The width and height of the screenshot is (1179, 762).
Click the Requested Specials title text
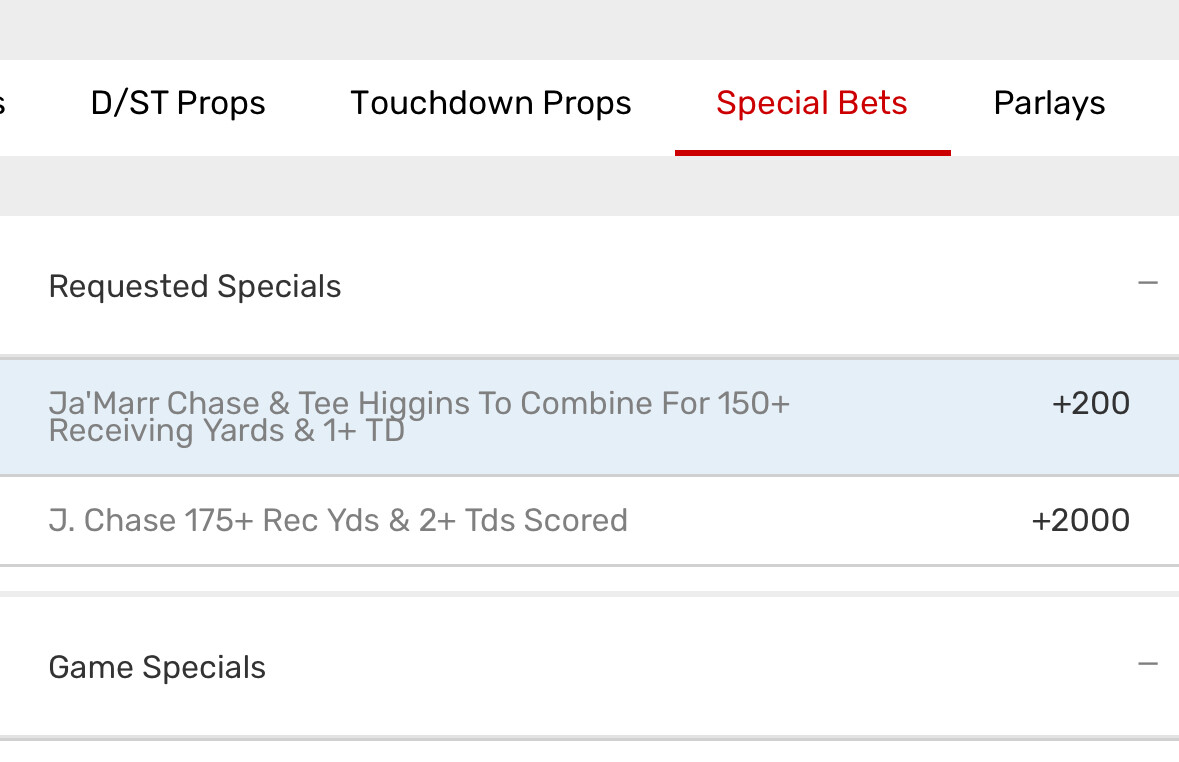195,287
